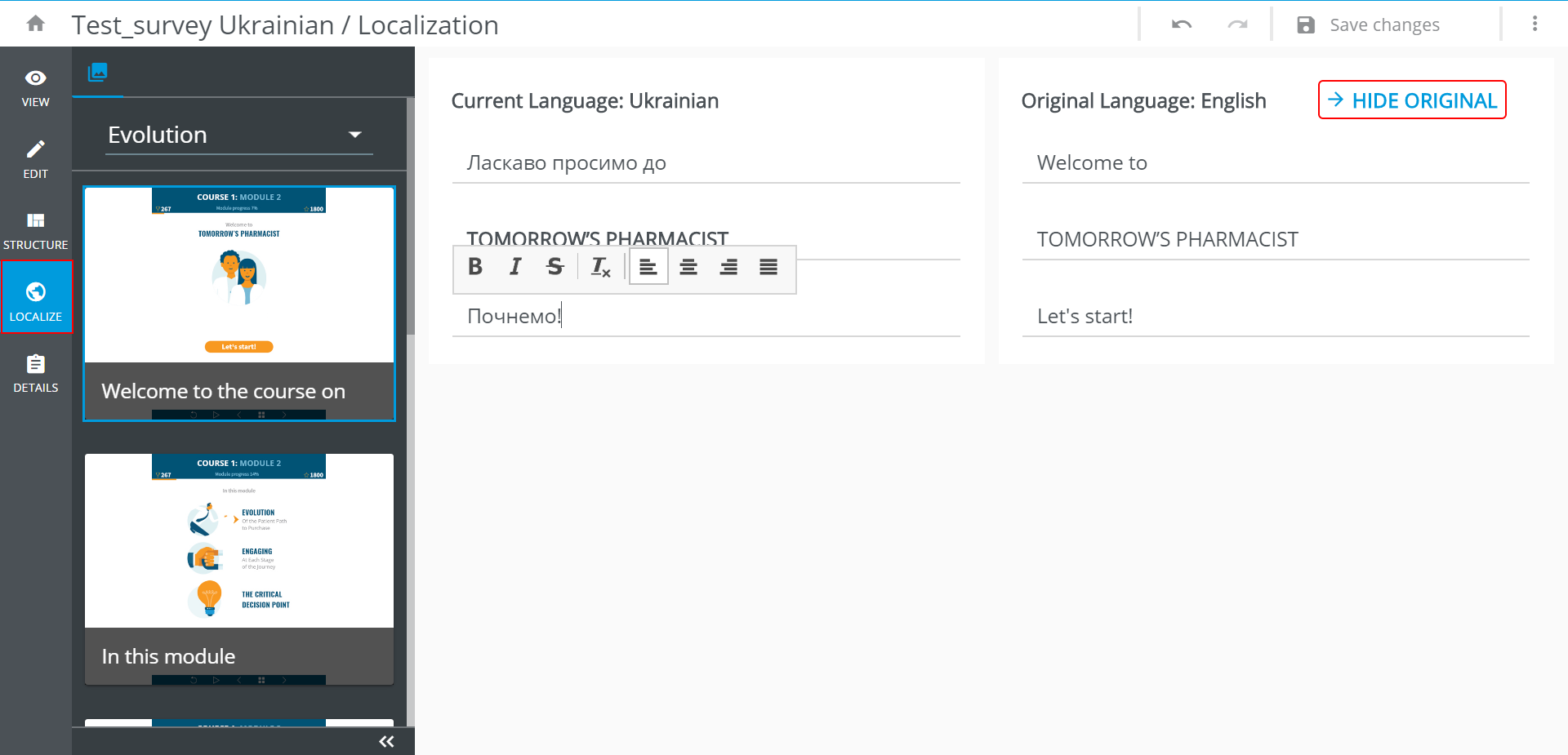Open the STRUCTURE section

tap(35, 231)
